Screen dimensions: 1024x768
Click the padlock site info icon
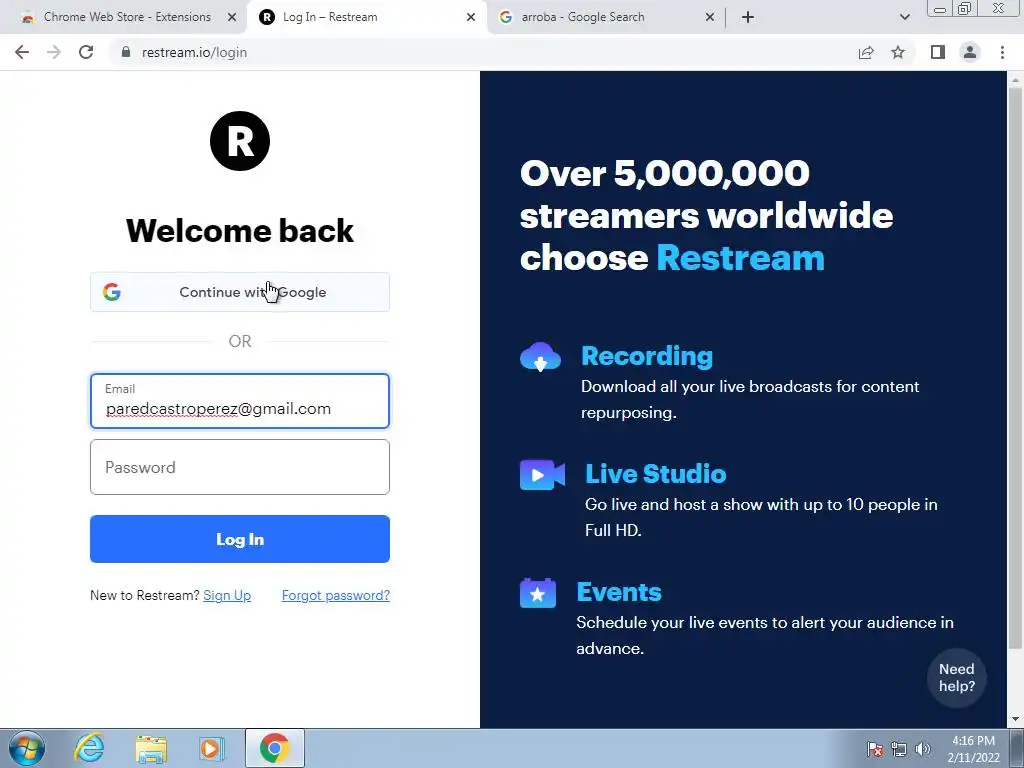(126, 52)
